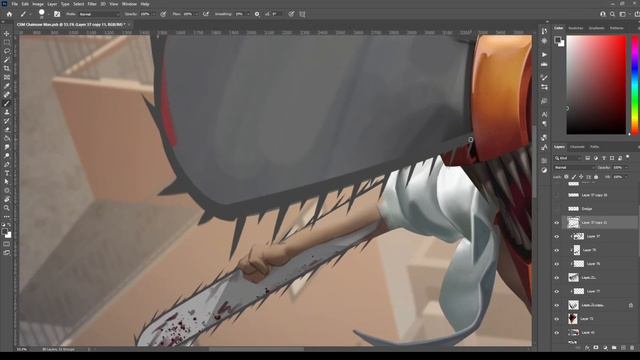Click the edit toolbar three dots icon
This screenshot has width=640, height=360.
click(x=7, y=217)
